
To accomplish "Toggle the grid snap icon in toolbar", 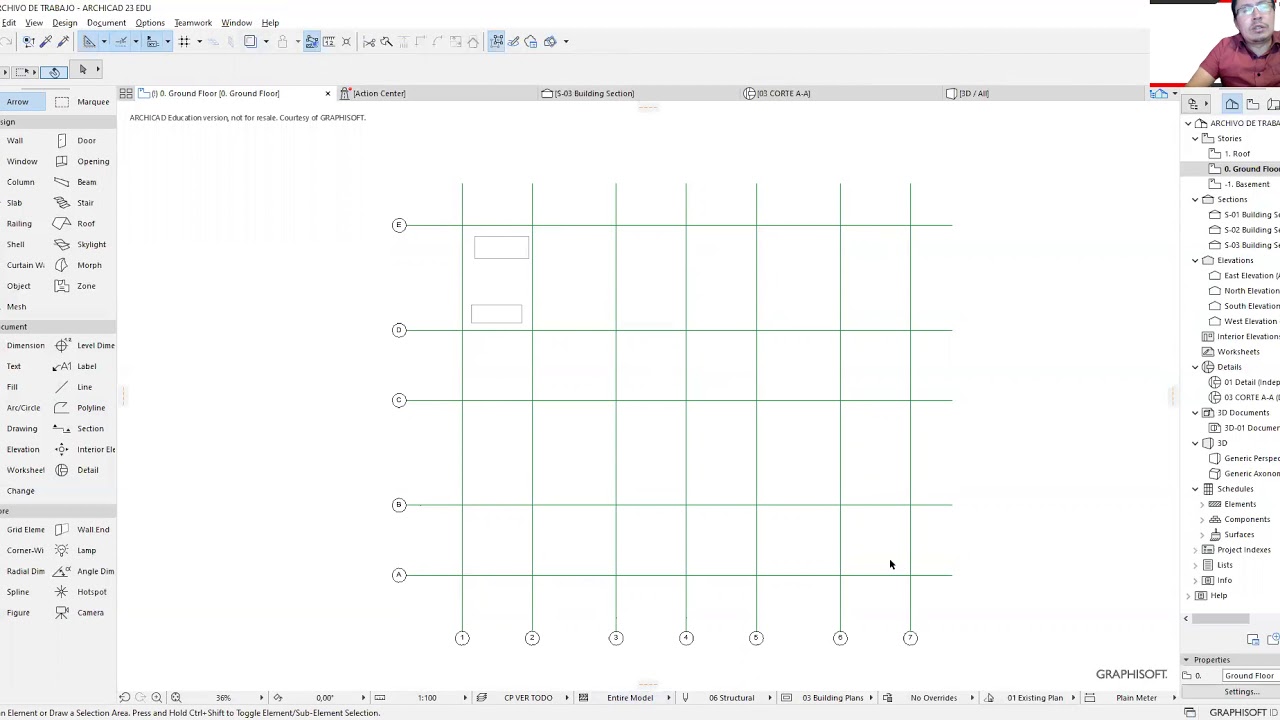I will click(x=184, y=41).
